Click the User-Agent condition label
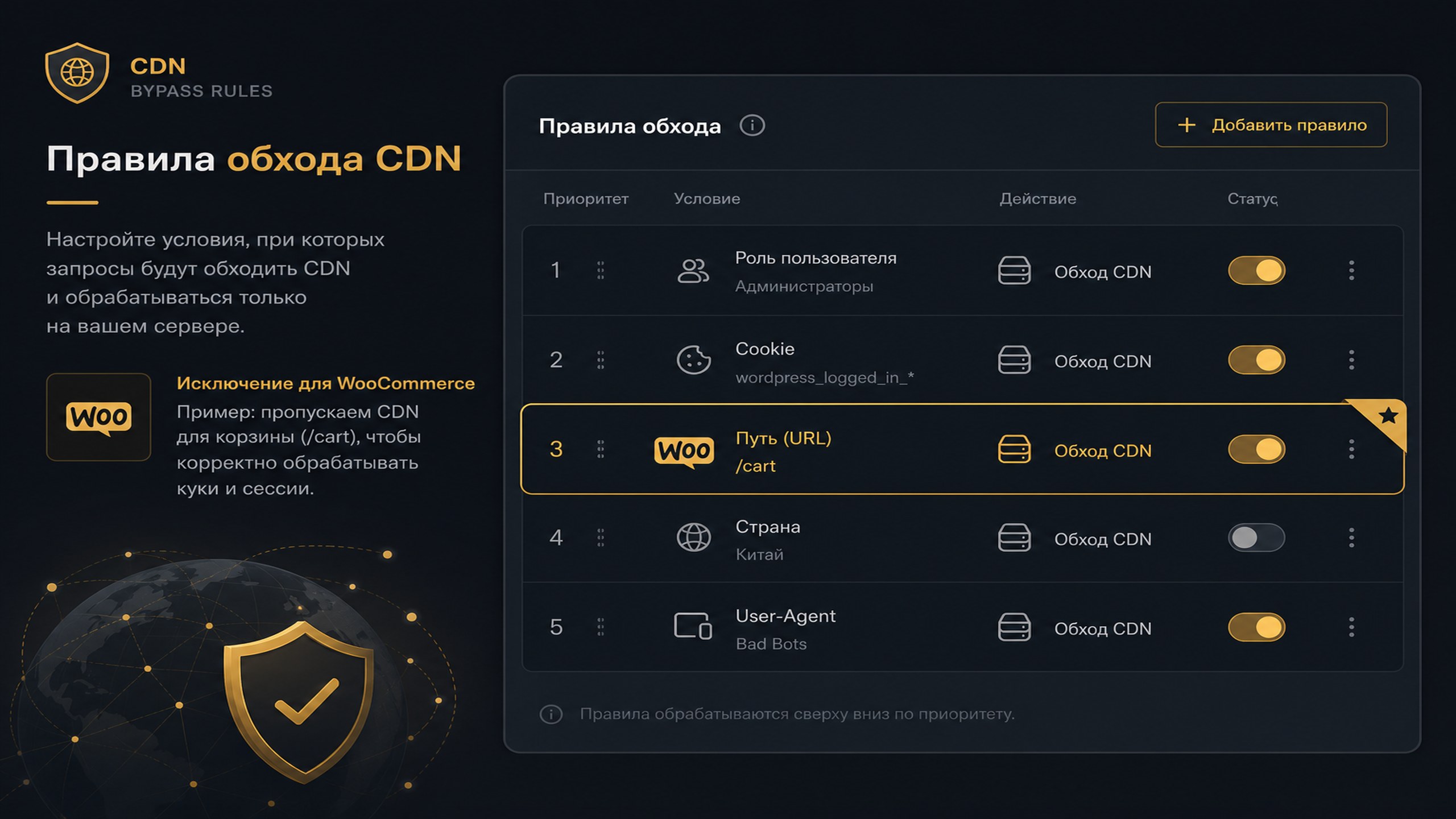This screenshot has height=819, width=1456. click(x=785, y=616)
